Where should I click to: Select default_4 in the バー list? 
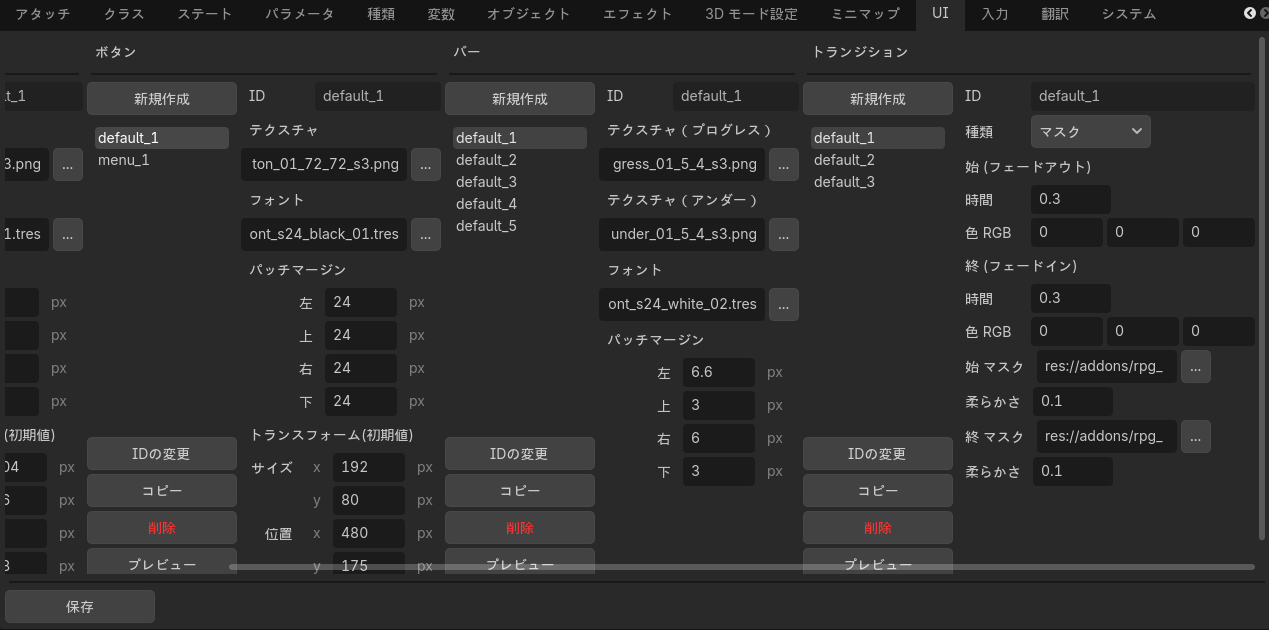tap(520, 204)
